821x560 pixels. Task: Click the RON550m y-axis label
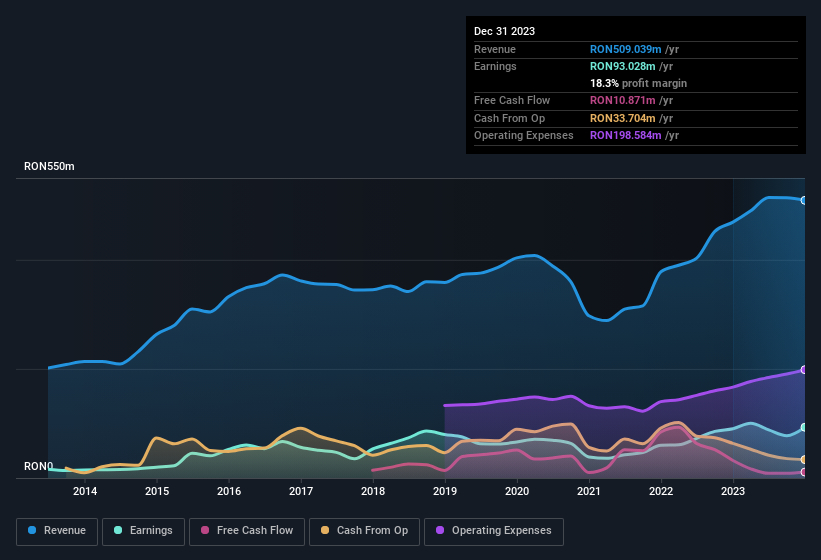[x=49, y=166]
